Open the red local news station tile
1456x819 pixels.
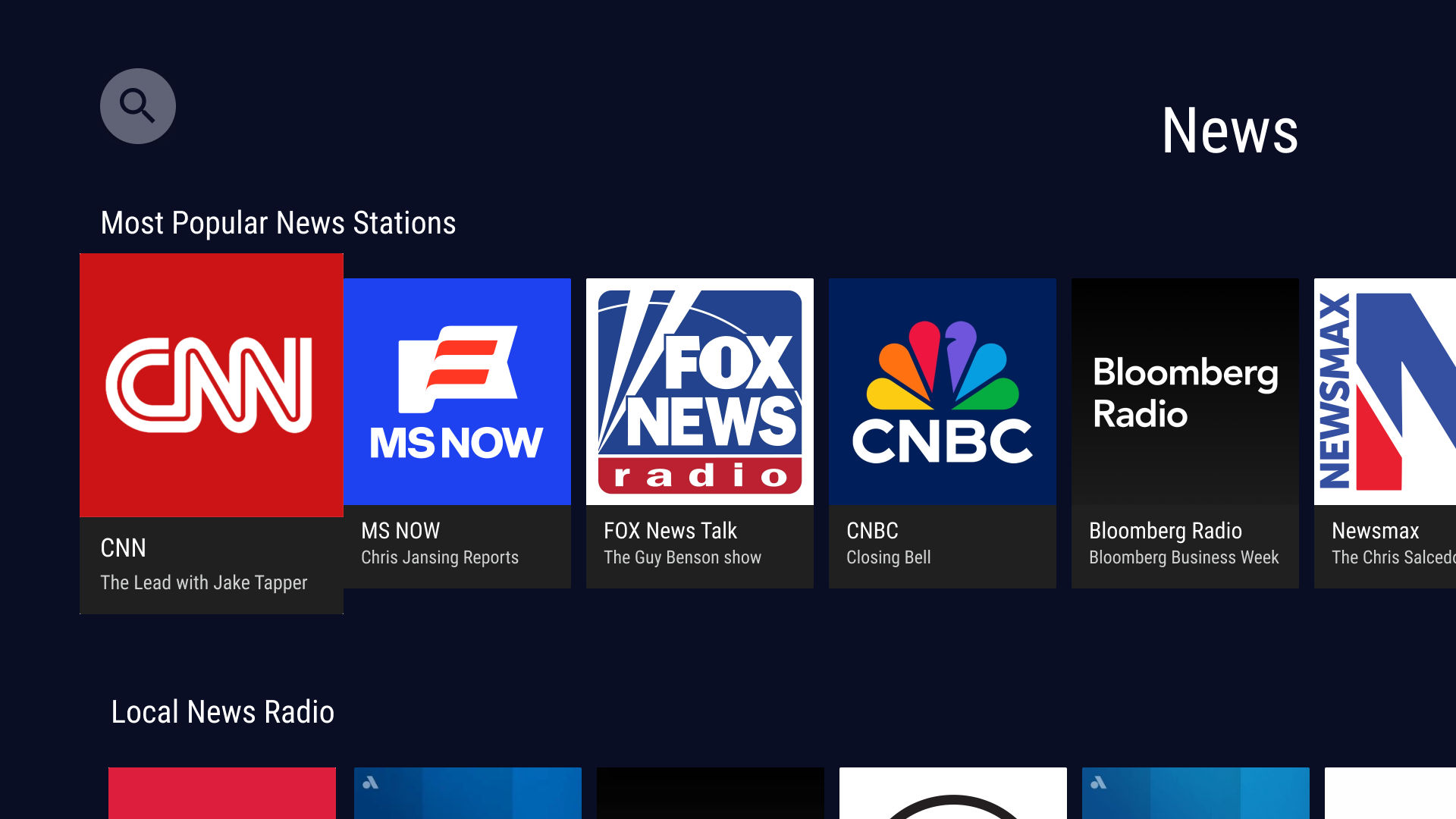[221, 792]
